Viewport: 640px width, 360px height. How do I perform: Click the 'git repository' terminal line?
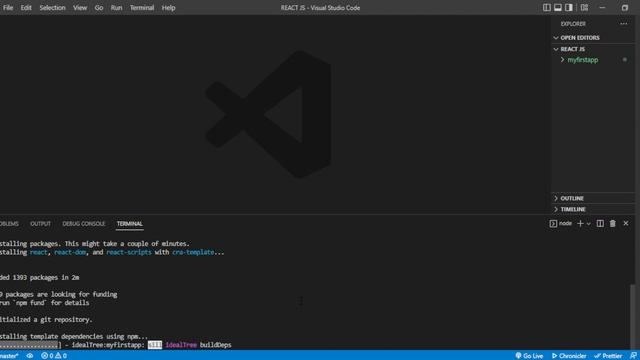[x=46, y=320]
